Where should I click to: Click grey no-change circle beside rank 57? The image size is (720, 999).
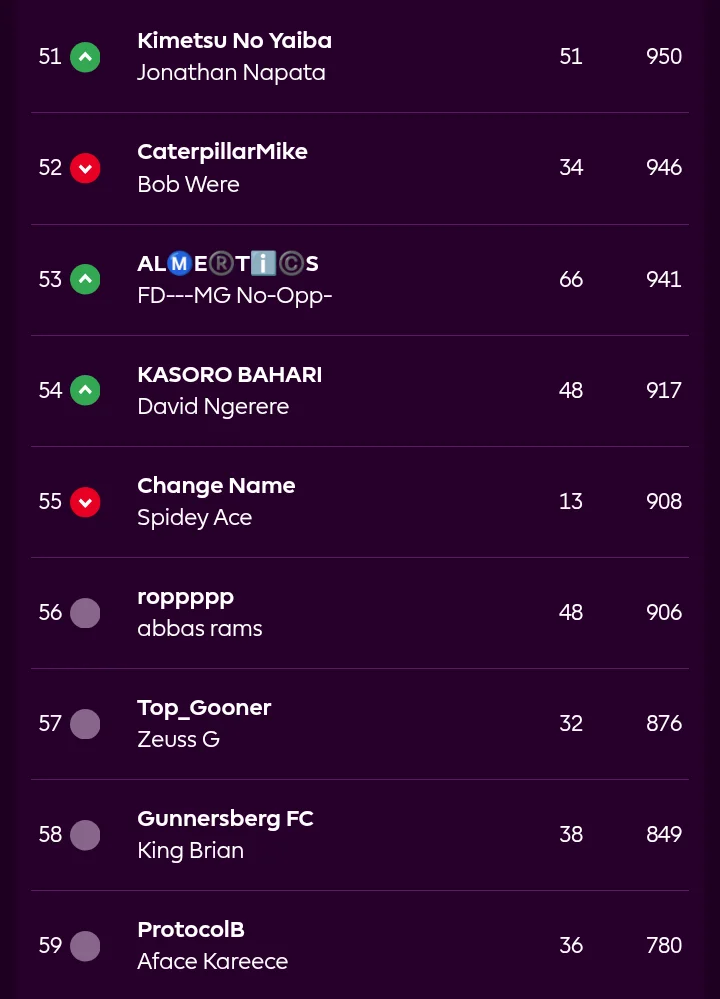[85, 723]
